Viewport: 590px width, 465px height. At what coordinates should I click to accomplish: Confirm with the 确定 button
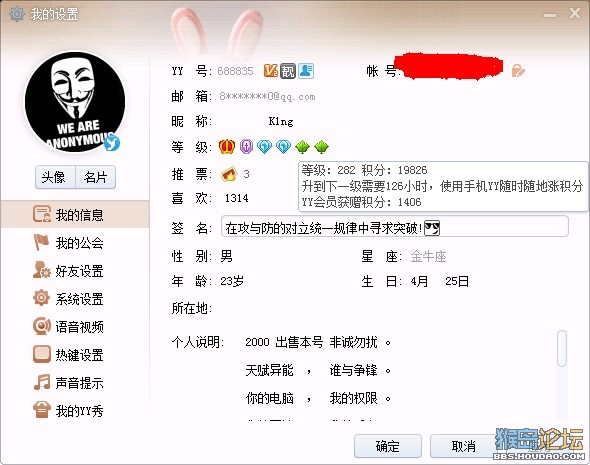point(388,446)
